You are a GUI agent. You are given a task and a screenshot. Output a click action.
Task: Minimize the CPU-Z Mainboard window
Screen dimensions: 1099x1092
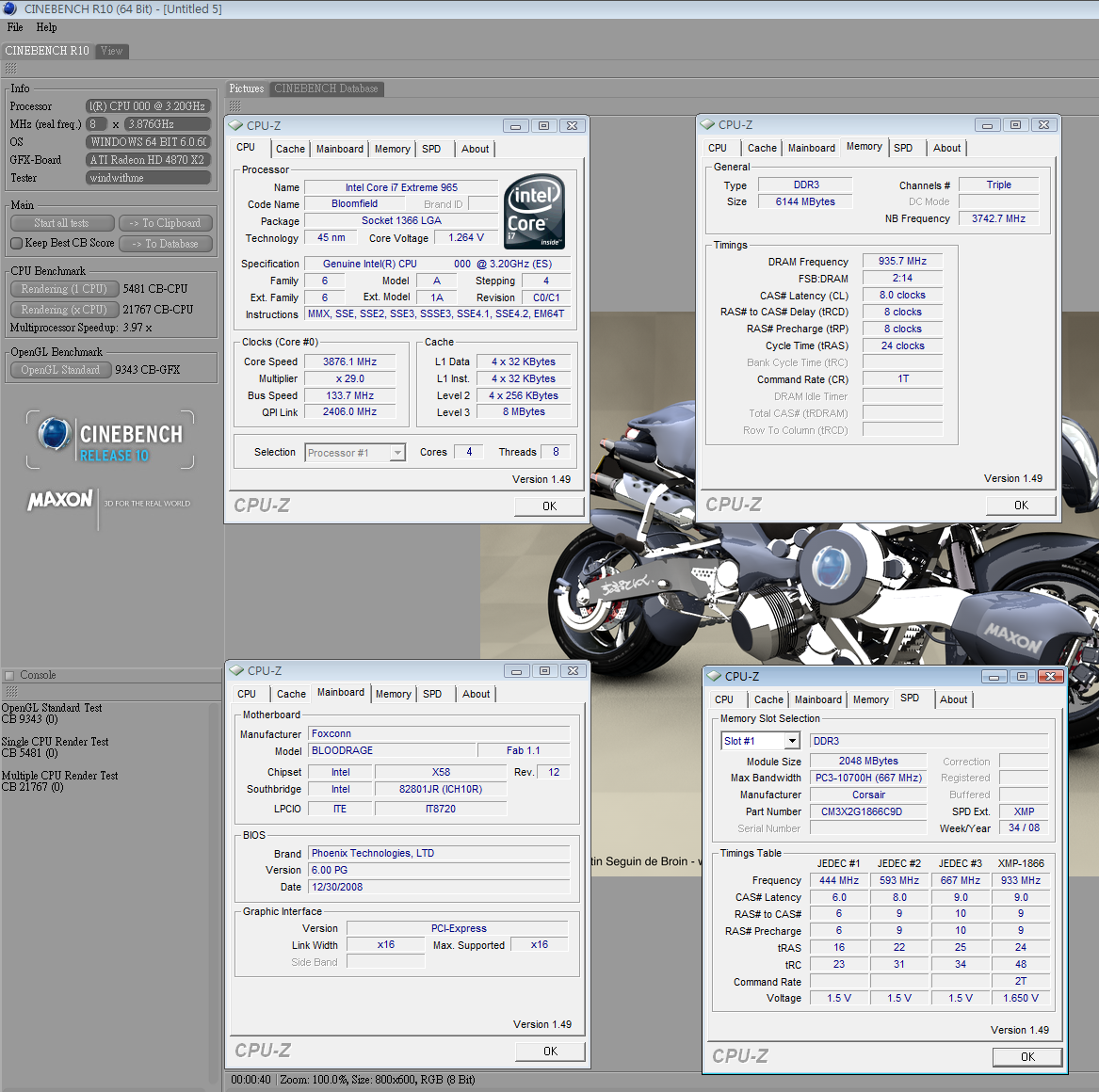(x=516, y=670)
